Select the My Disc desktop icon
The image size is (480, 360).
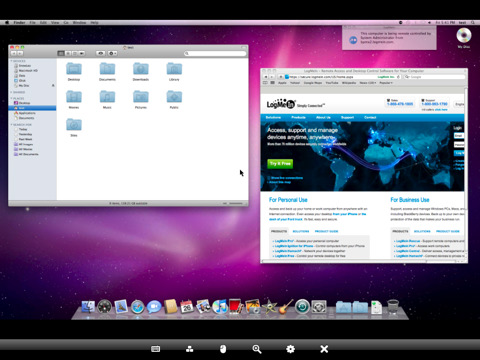[464, 38]
